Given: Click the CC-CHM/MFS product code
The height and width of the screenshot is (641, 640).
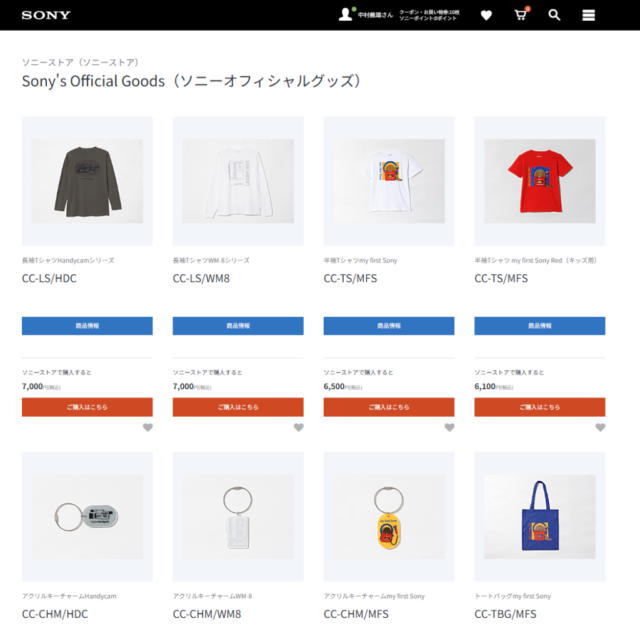Looking at the screenshot, I should pyautogui.click(x=356, y=614).
